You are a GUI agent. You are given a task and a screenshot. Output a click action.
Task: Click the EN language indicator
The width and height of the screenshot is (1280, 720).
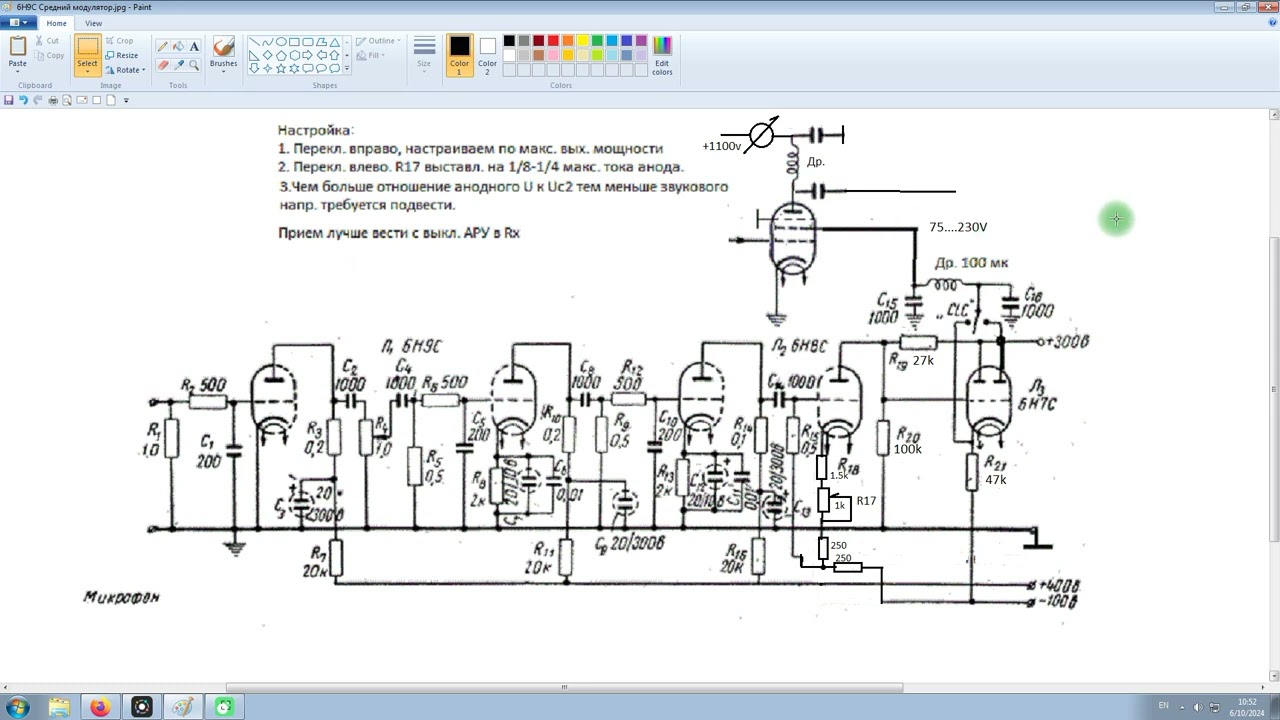click(1163, 706)
